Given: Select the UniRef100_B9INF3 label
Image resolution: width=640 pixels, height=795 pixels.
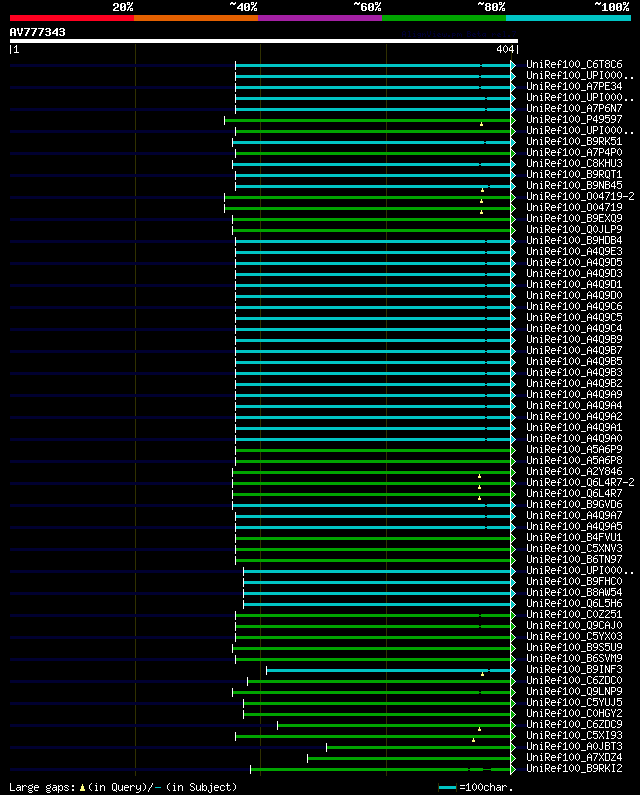Looking at the screenshot, I should click(574, 669).
